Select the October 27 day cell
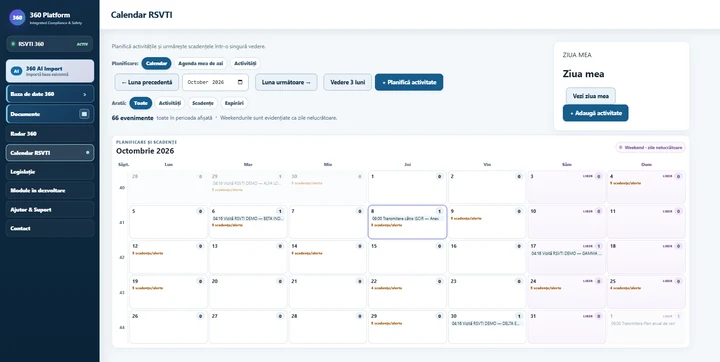 coord(248,327)
